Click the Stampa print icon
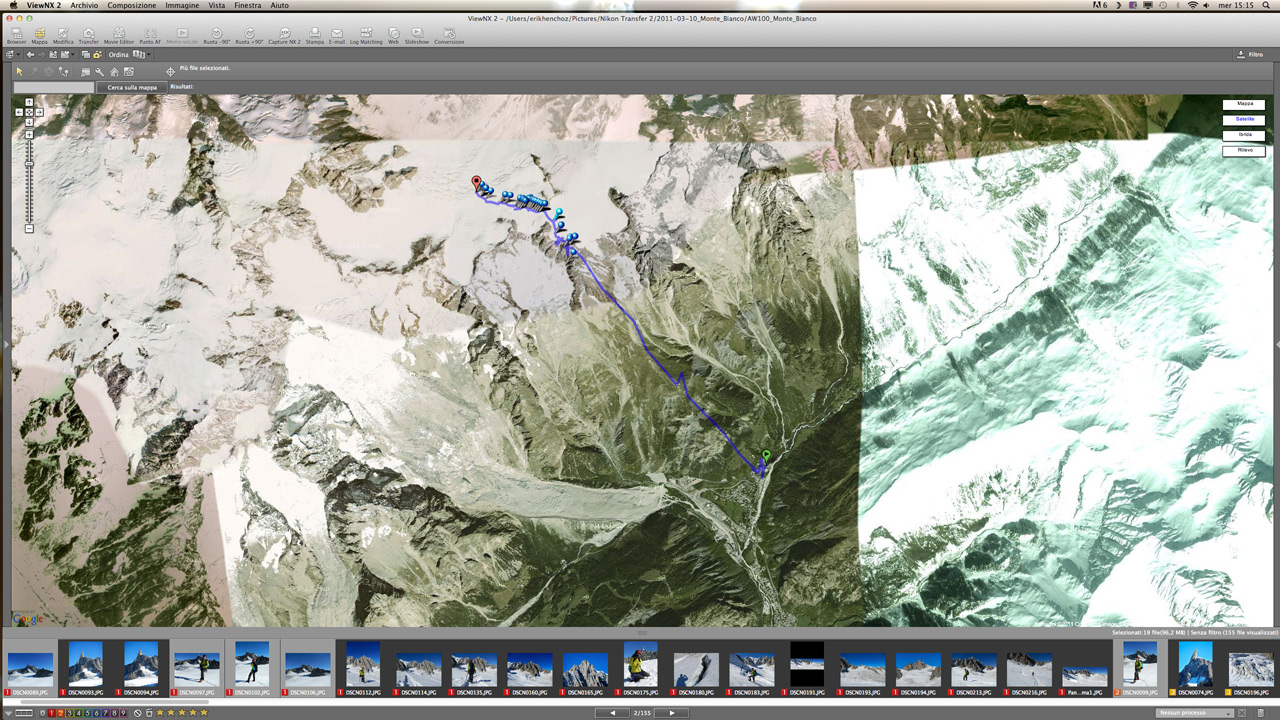1280x720 pixels. (x=315, y=36)
